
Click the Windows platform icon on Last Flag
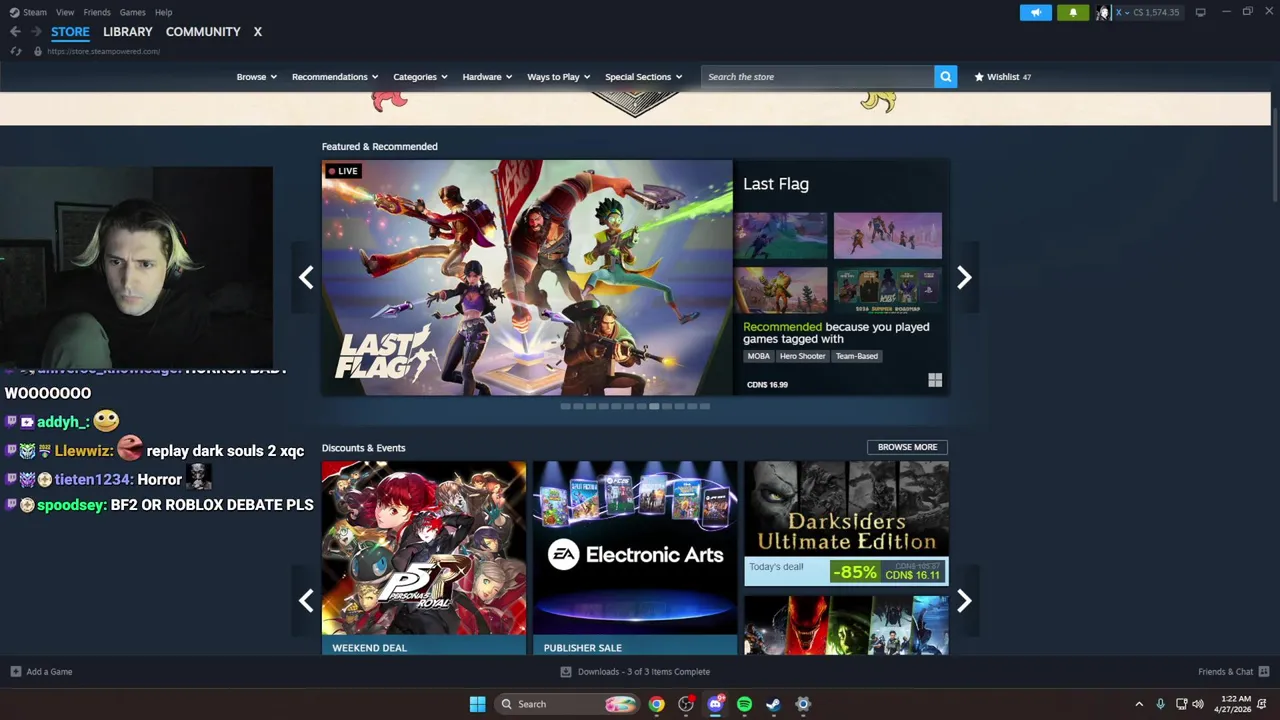[x=935, y=380]
